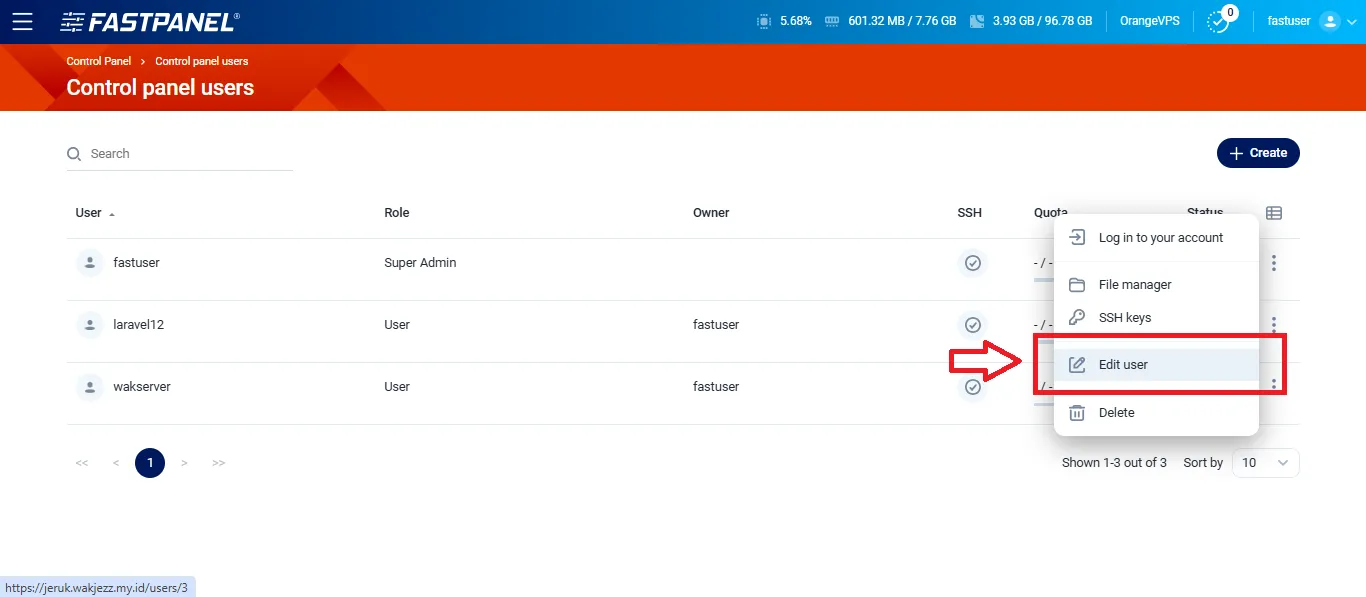1366x597 pixels.
Task: Select Delete in the context menu
Action: point(1116,413)
